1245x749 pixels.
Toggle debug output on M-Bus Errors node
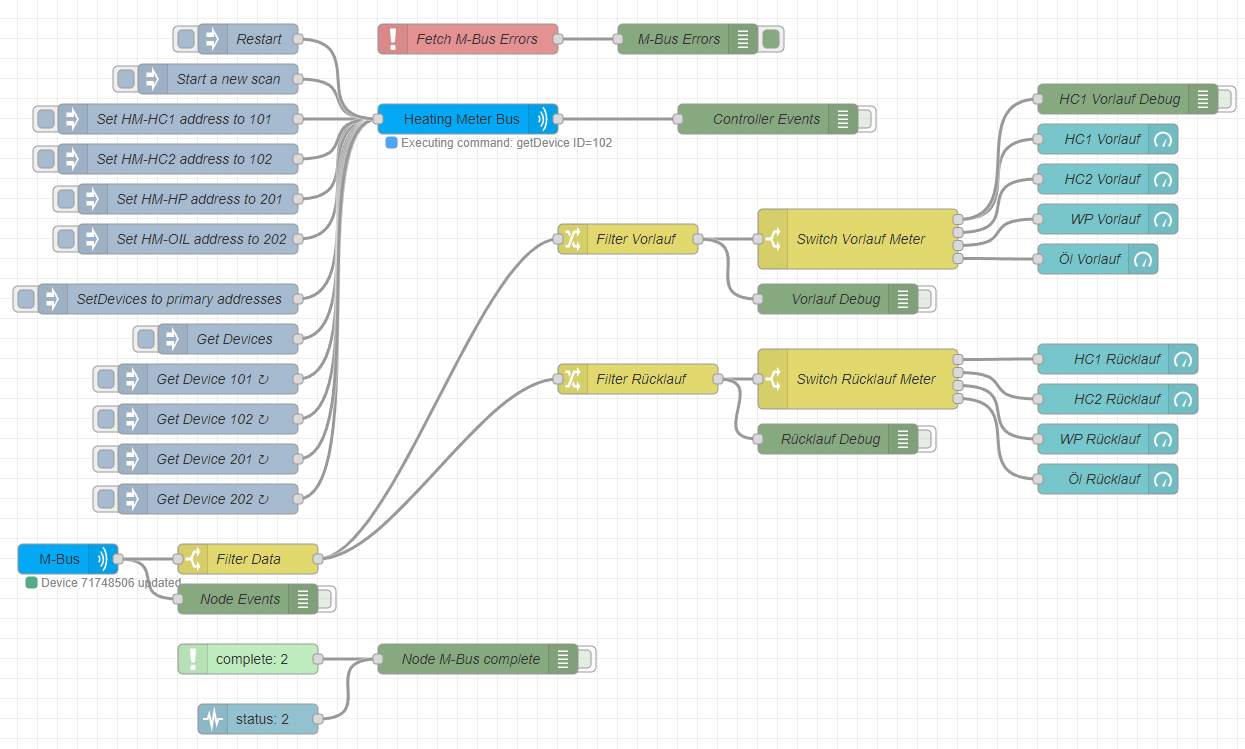tap(770, 39)
